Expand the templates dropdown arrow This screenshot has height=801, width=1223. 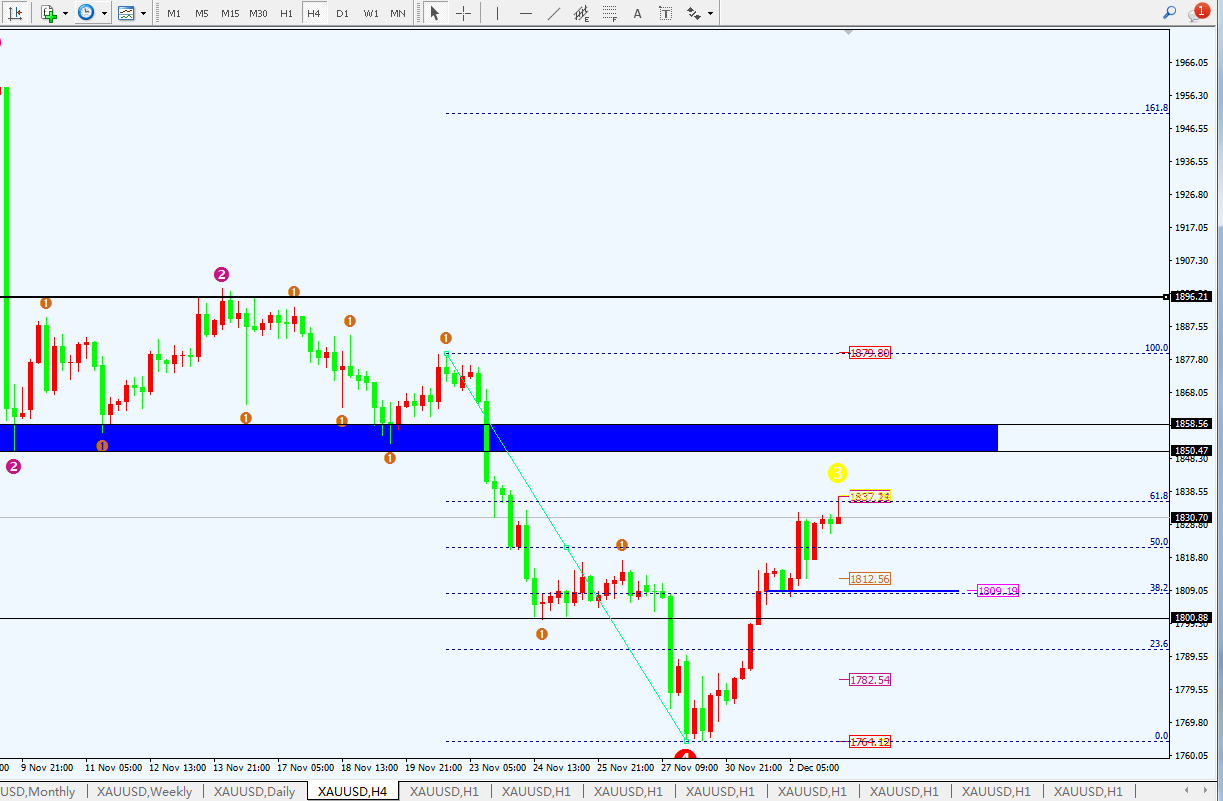[x=142, y=13]
